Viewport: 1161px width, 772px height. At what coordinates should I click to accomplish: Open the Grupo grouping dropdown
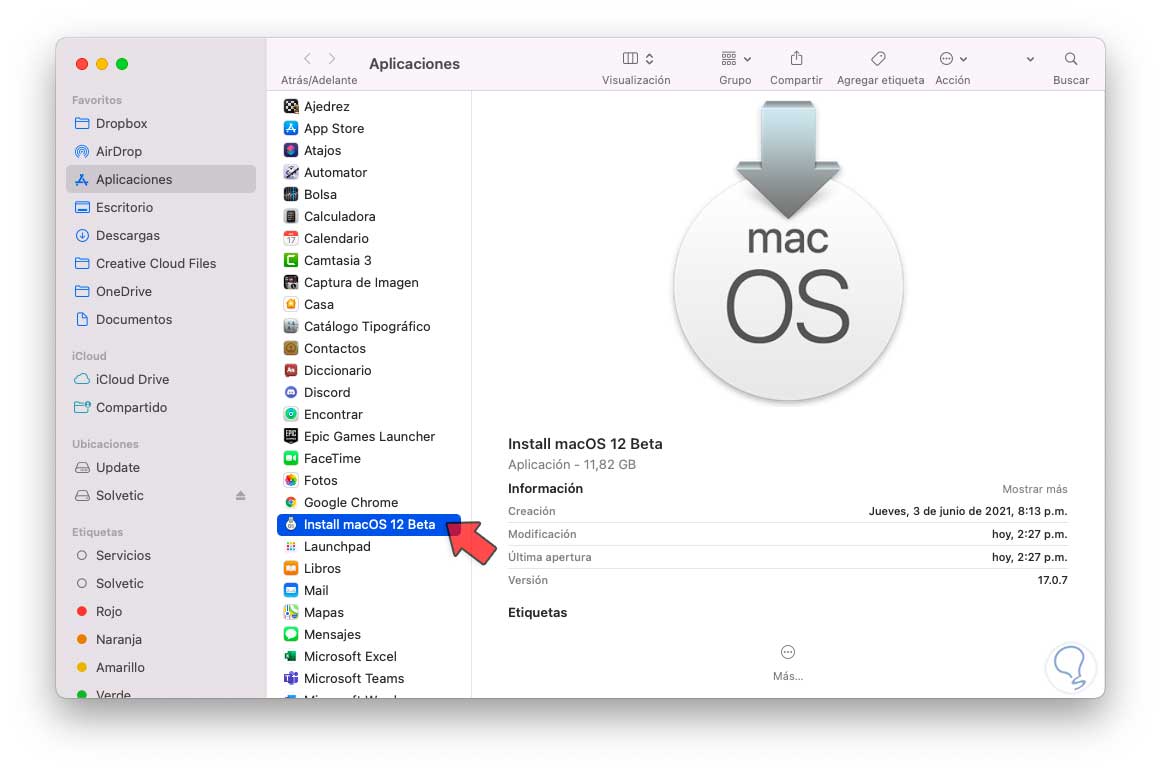tap(735, 58)
